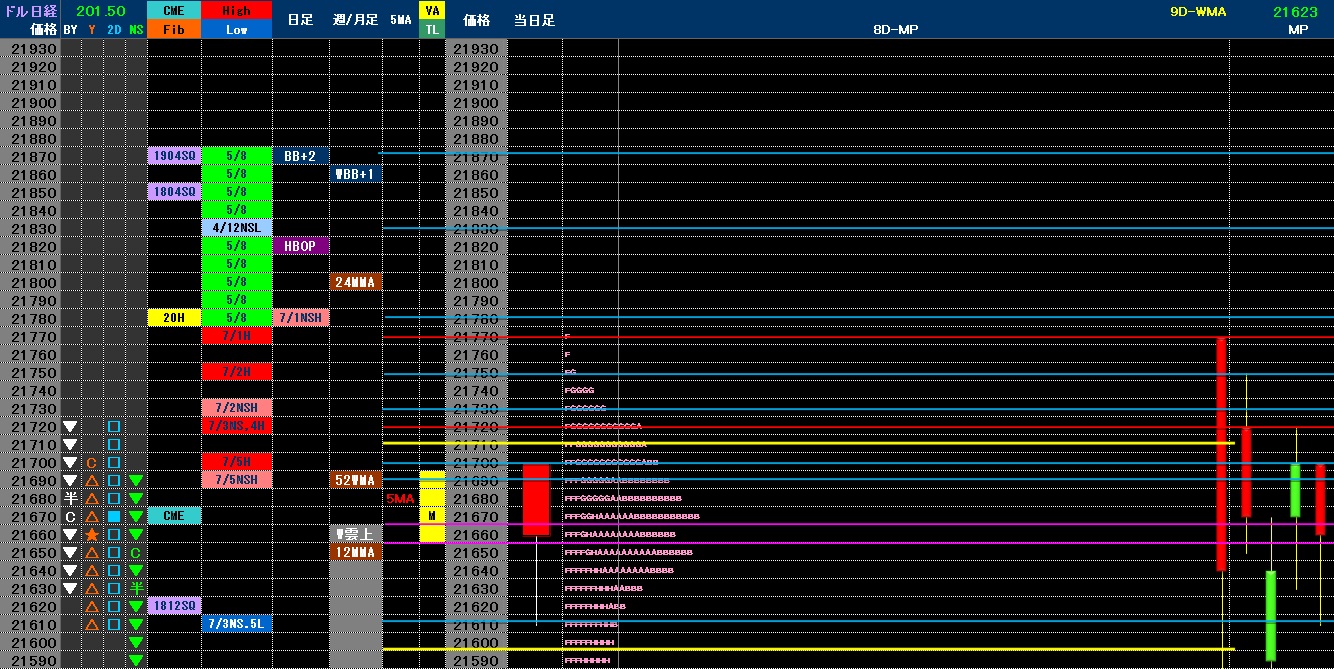Click the 9D-WMA label
1334x669 pixels.
tap(1198, 11)
